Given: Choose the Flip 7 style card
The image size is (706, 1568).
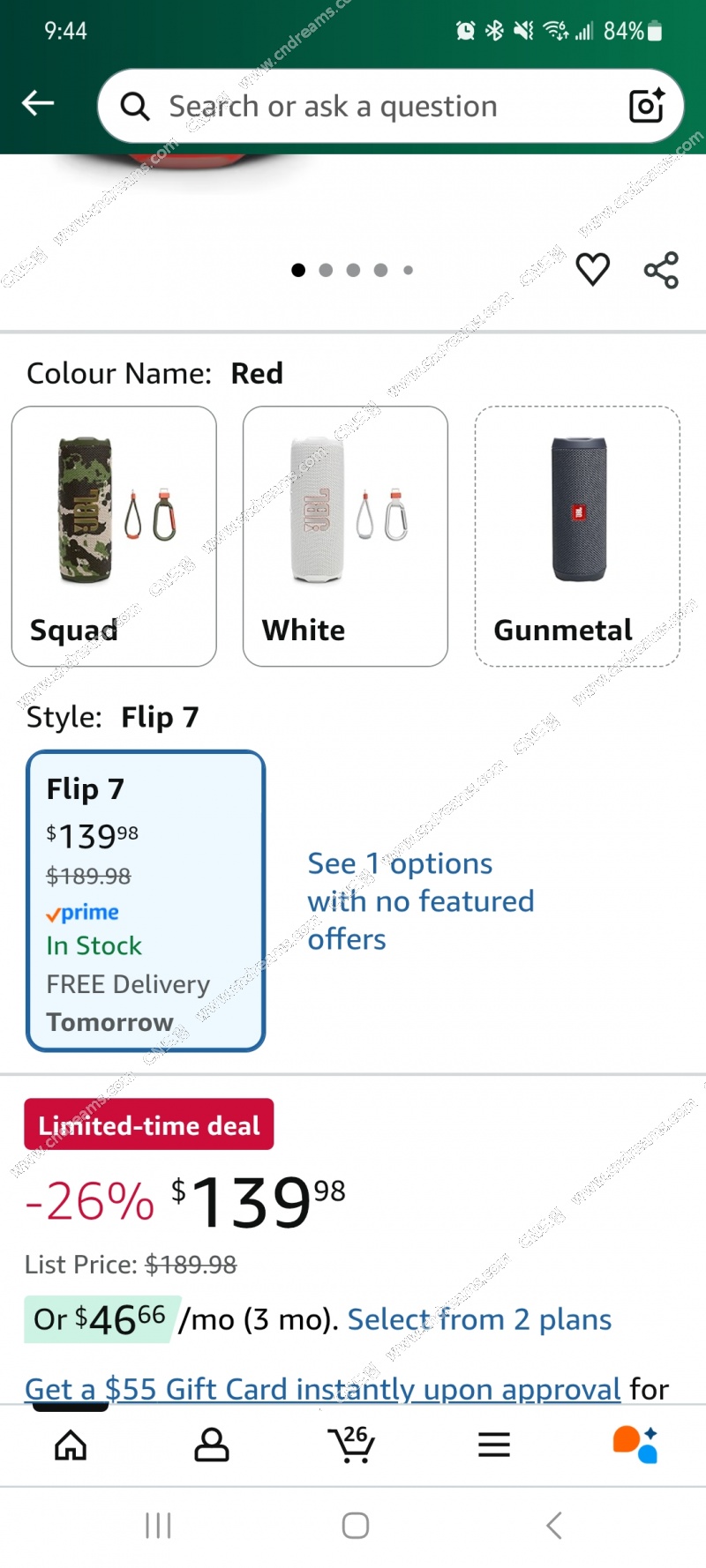Looking at the screenshot, I should 146,900.
